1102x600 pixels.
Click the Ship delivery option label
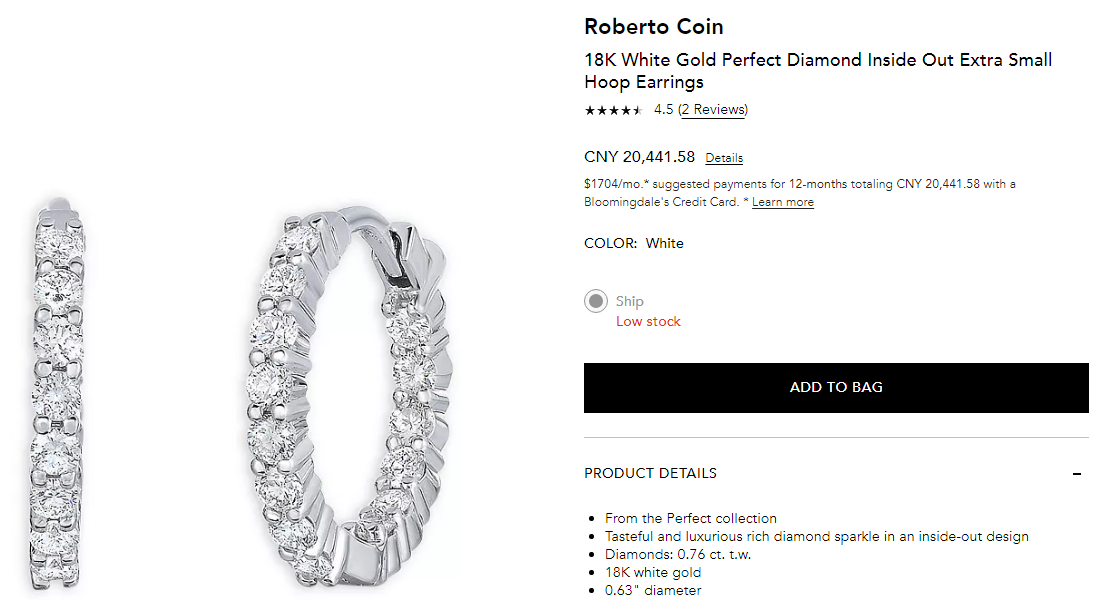[x=630, y=301]
